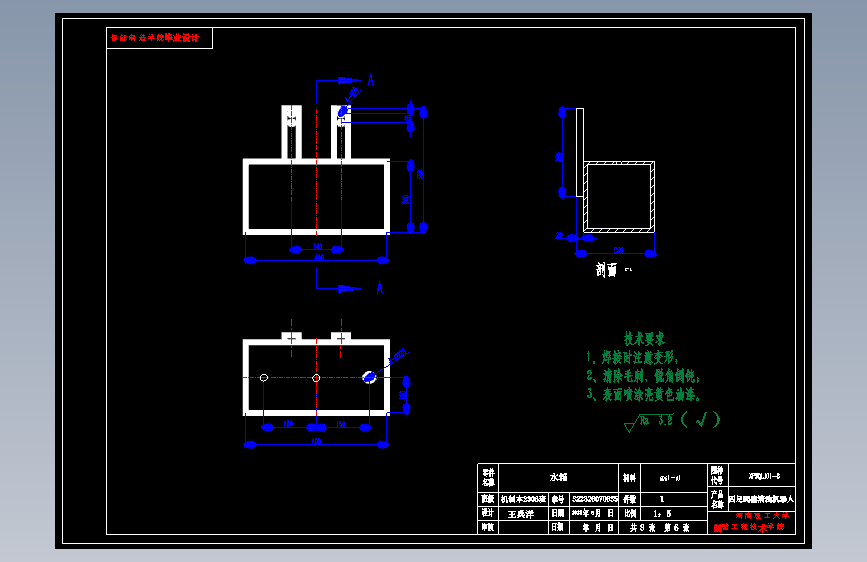The height and width of the screenshot is (562, 867).
Task: Click the sheet count text "共 9 张 第 6 张"
Action: pos(660,528)
